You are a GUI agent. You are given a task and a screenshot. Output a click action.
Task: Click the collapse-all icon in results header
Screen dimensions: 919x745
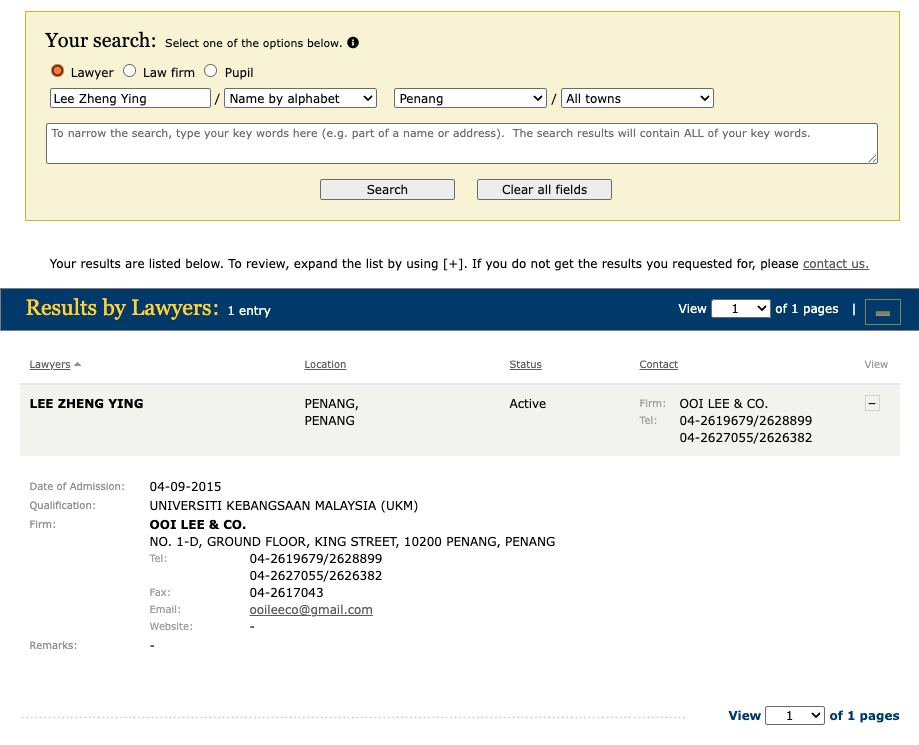(x=881, y=311)
